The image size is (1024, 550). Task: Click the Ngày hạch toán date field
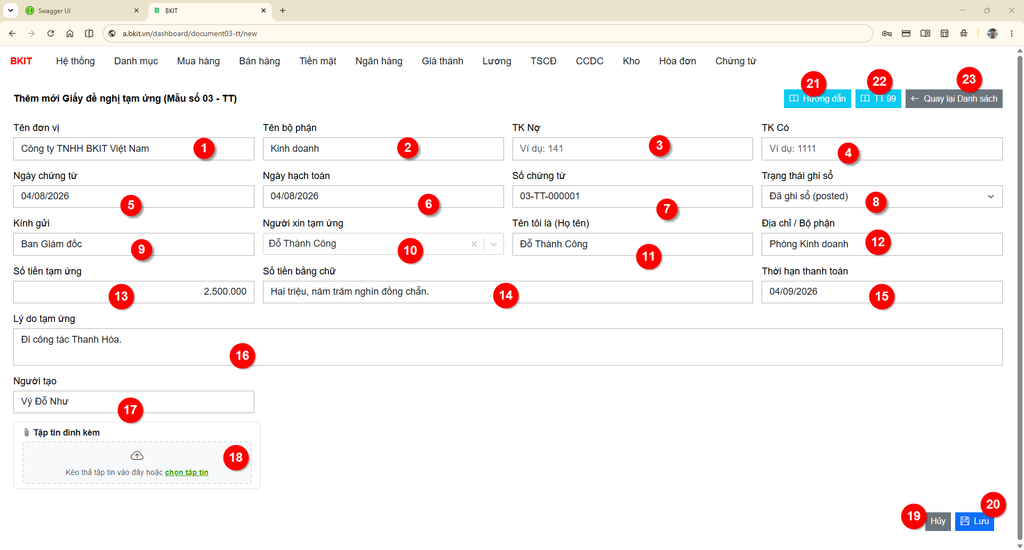[x=383, y=196]
